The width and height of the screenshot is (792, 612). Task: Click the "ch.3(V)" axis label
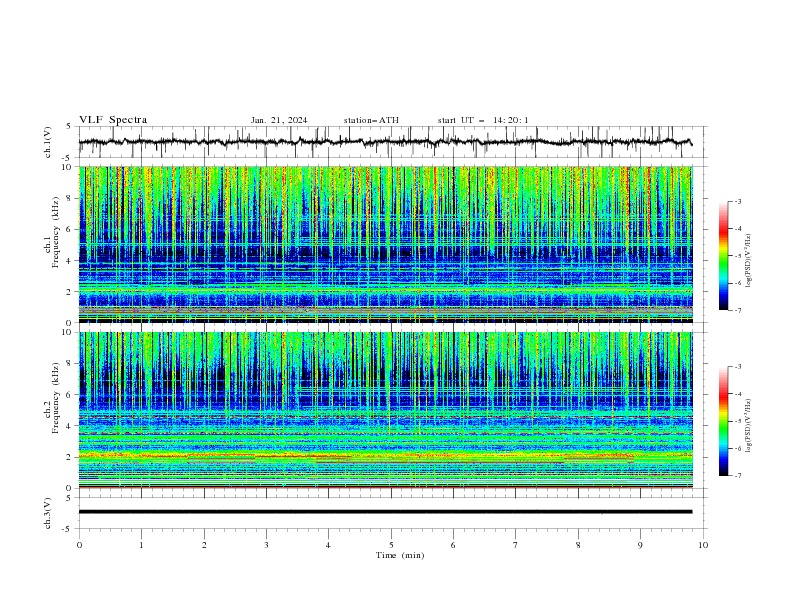(x=48, y=513)
